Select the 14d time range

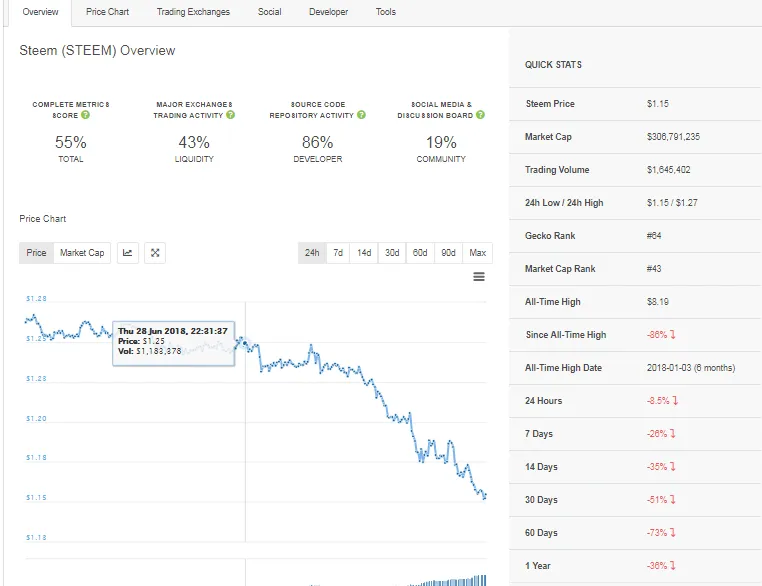coord(364,253)
